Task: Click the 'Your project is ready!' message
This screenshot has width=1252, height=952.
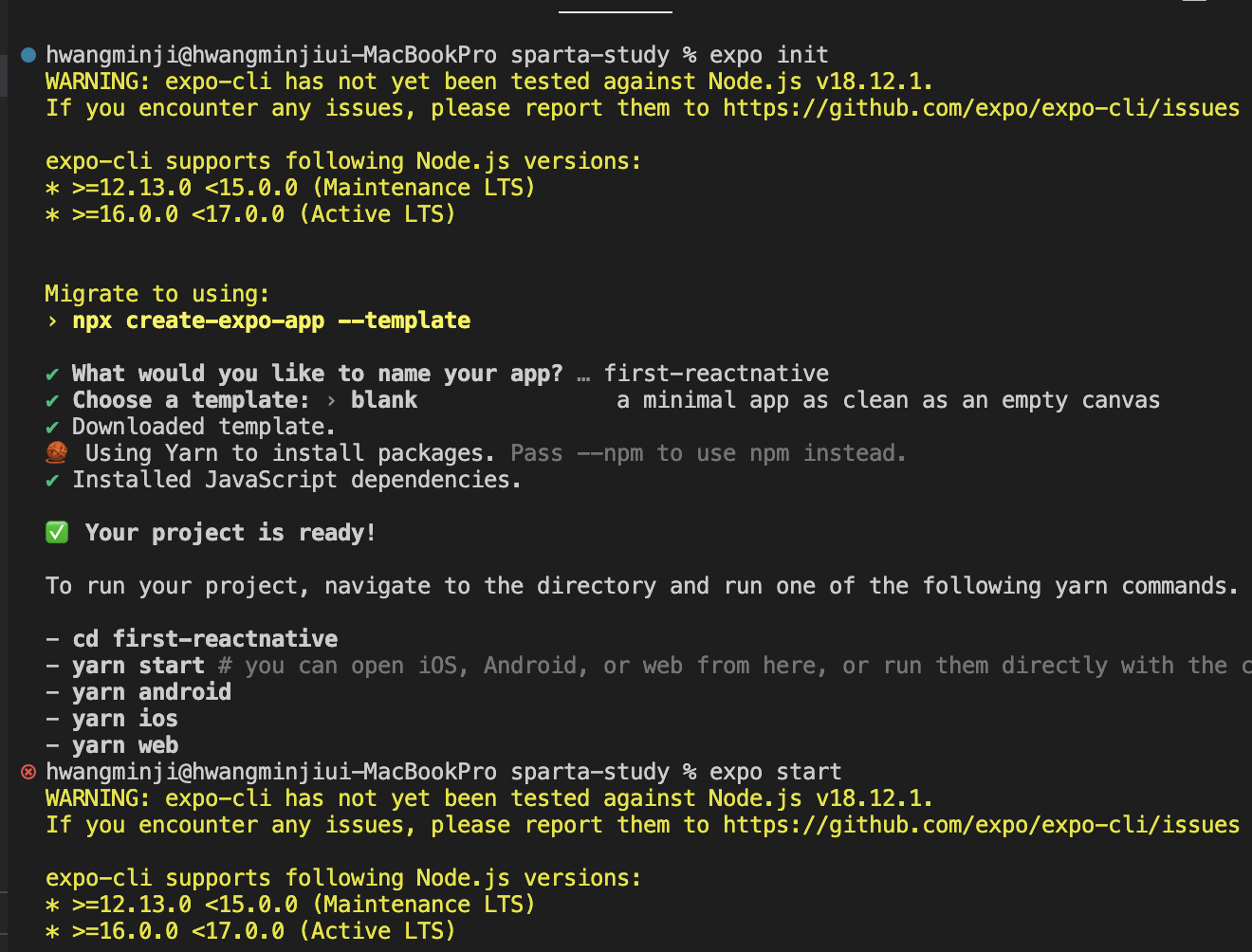Action: [230, 533]
